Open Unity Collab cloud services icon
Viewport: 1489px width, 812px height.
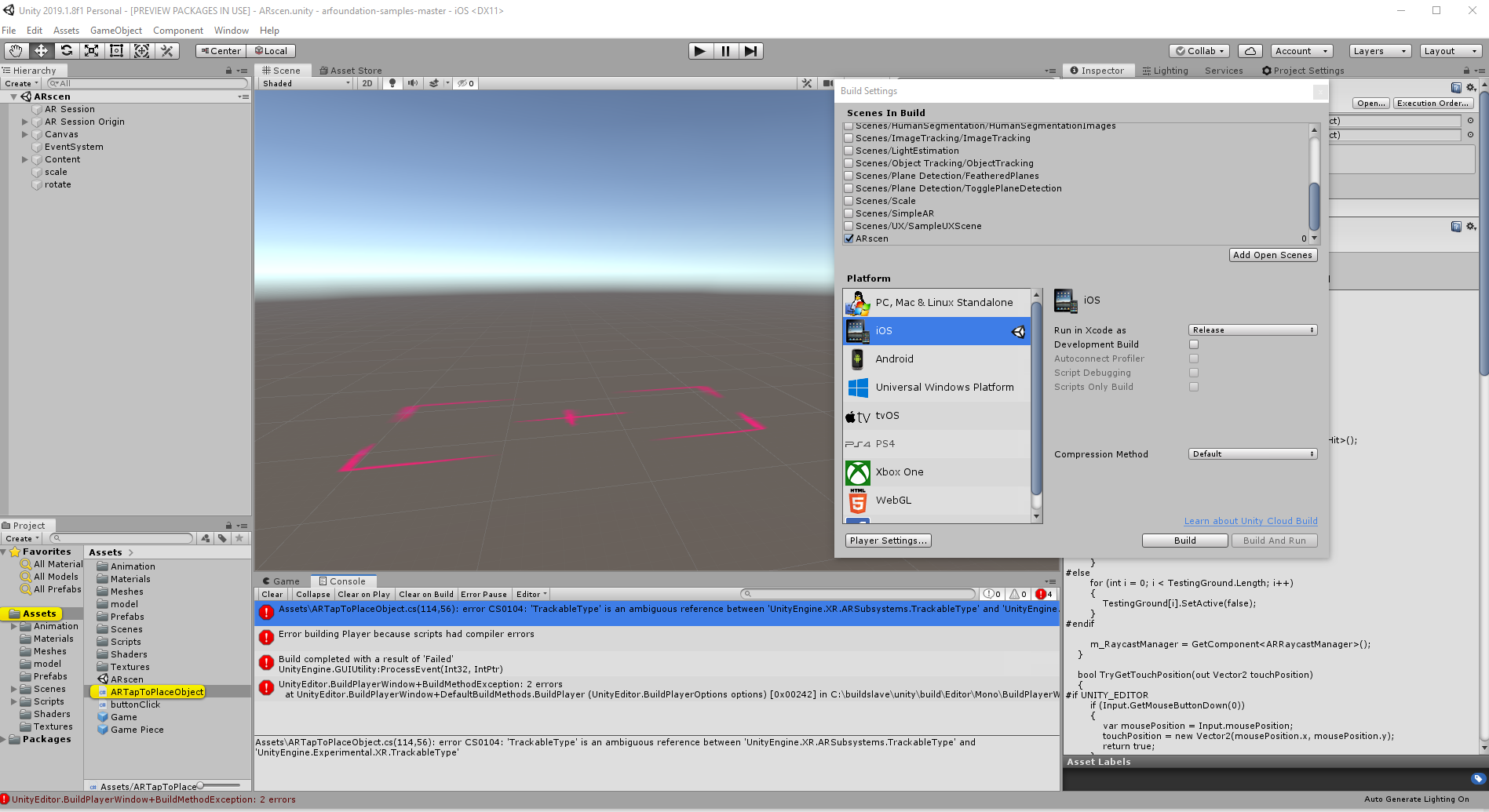pos(1250,50)
